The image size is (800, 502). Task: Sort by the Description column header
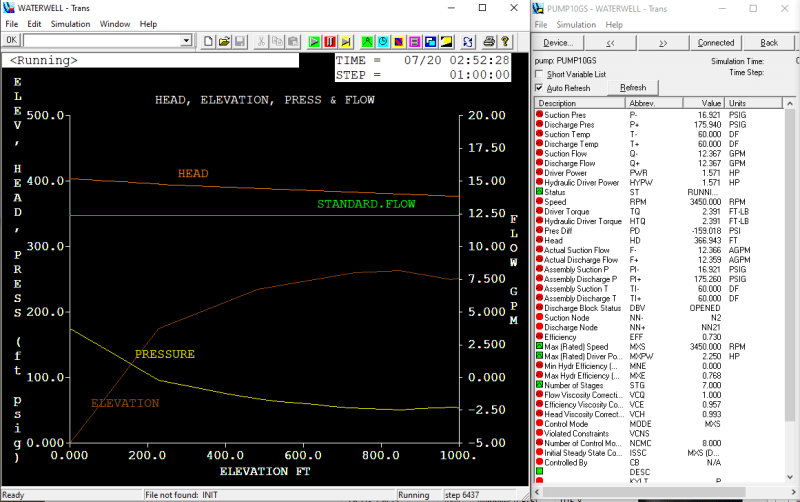pos(580,103)
